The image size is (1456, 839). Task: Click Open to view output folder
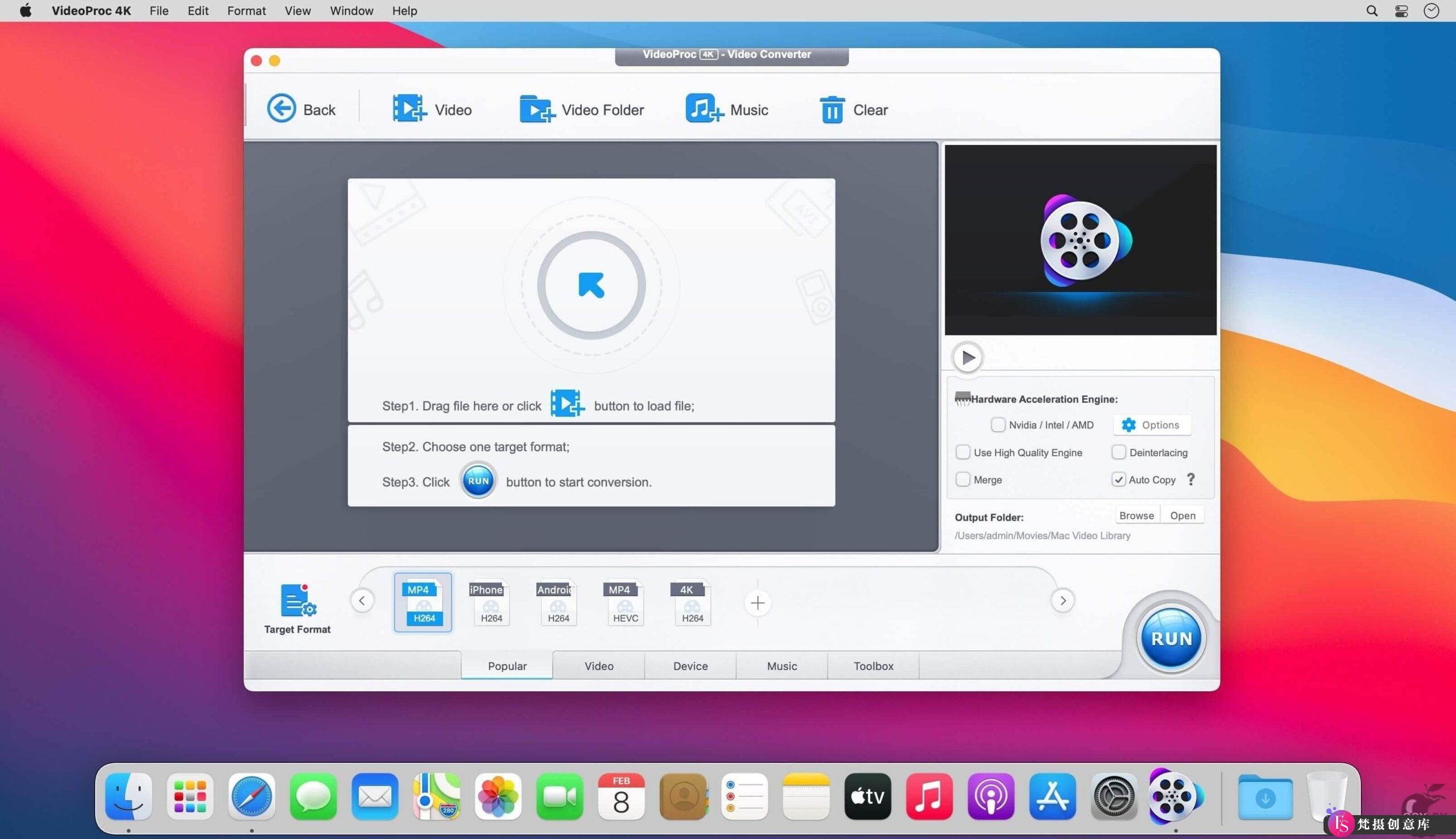pos(1183,514)
